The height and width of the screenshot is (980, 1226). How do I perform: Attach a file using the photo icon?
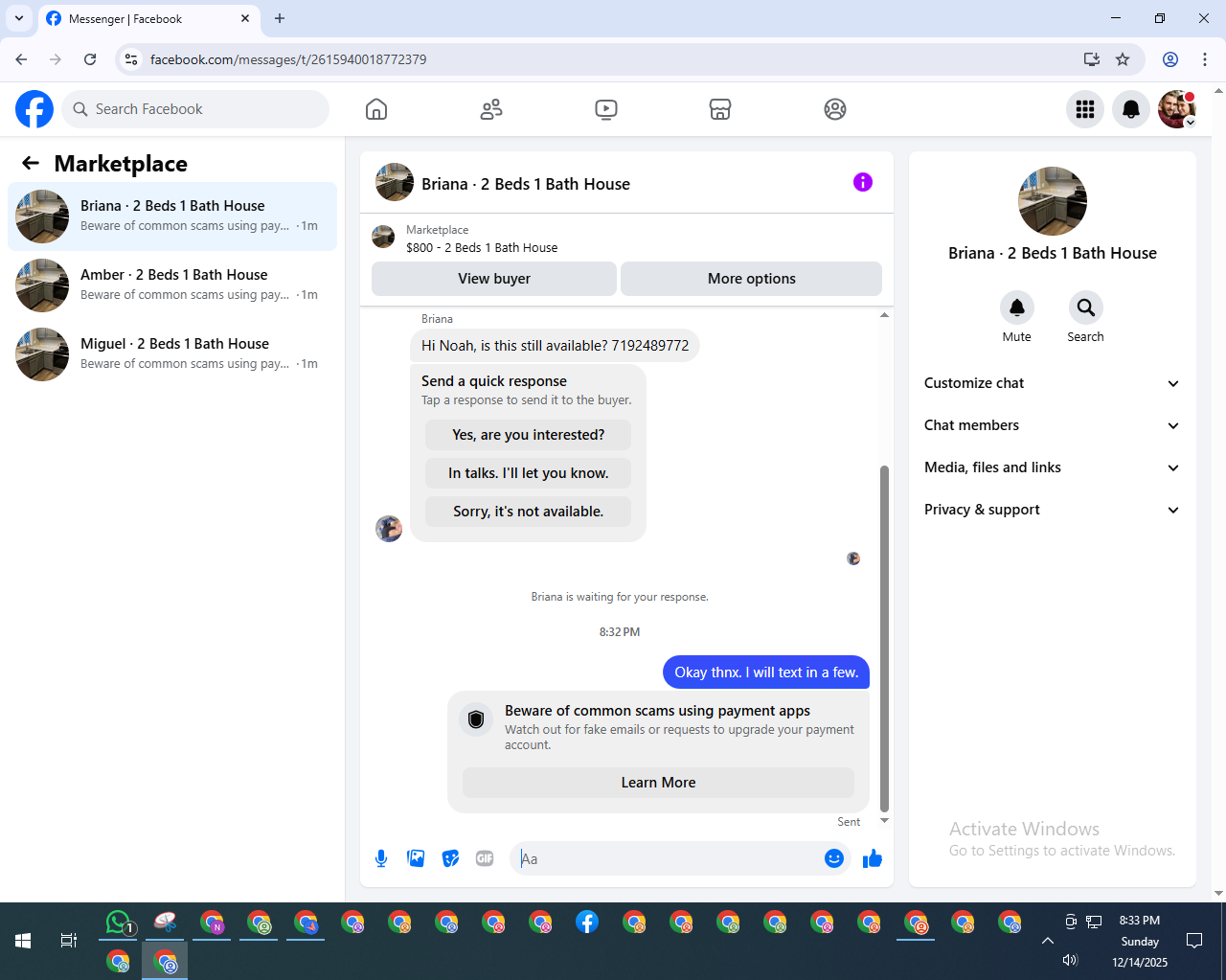[416, 858]
